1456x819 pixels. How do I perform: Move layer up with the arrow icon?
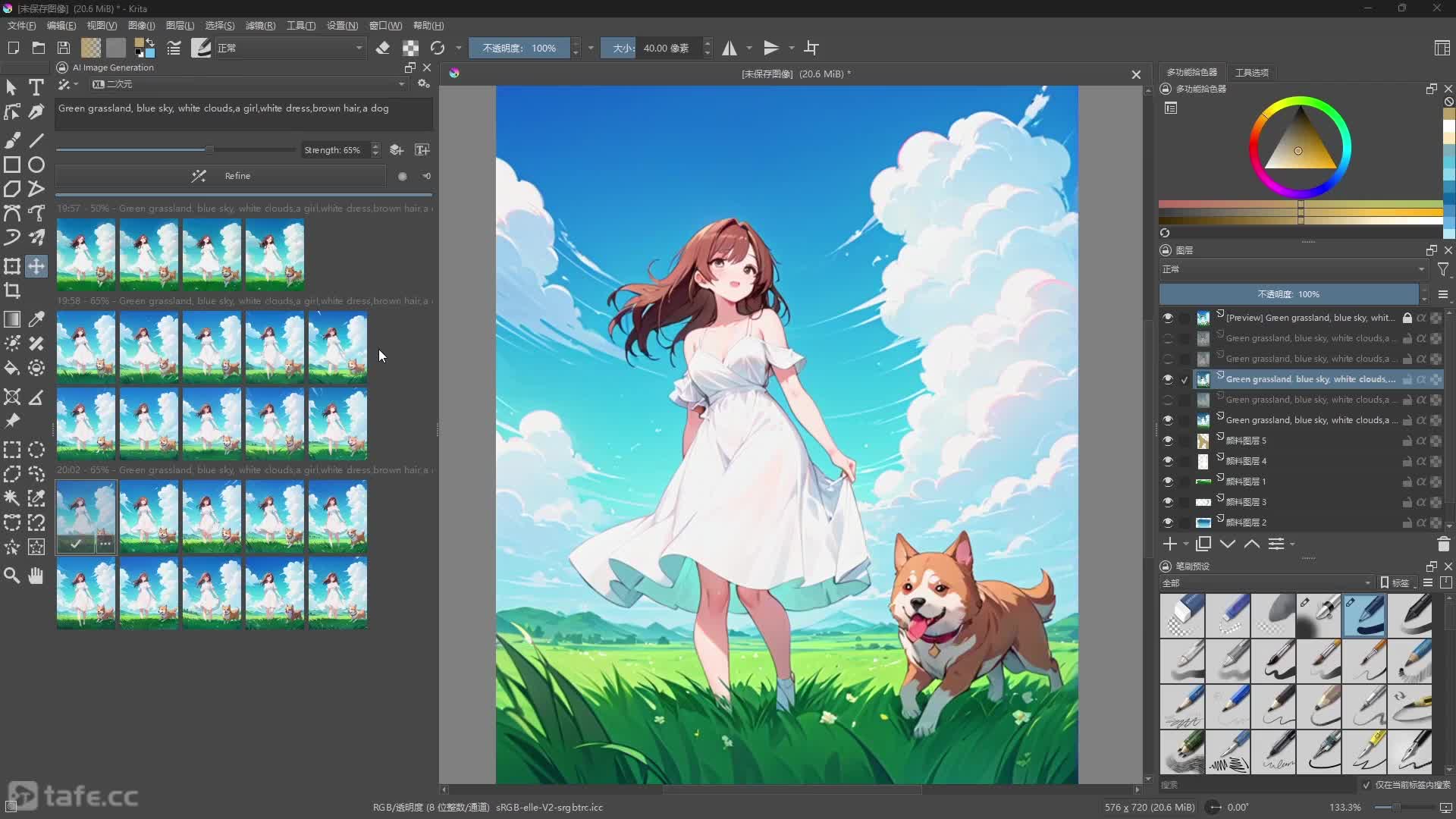1252,544
